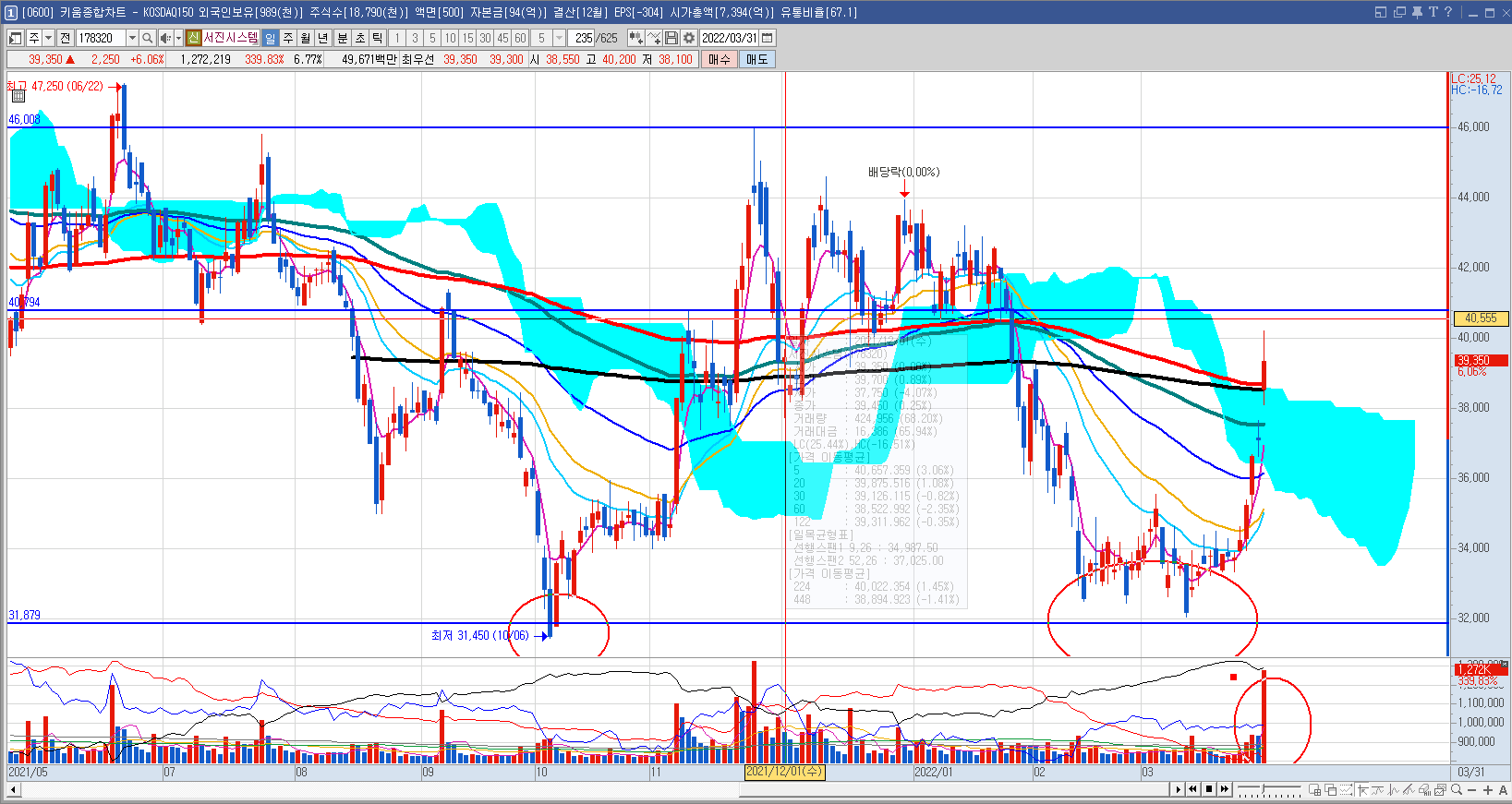Screen dimensions: 1512x804
Task: Click the stock code input 178320
Action: coord(102,38)
